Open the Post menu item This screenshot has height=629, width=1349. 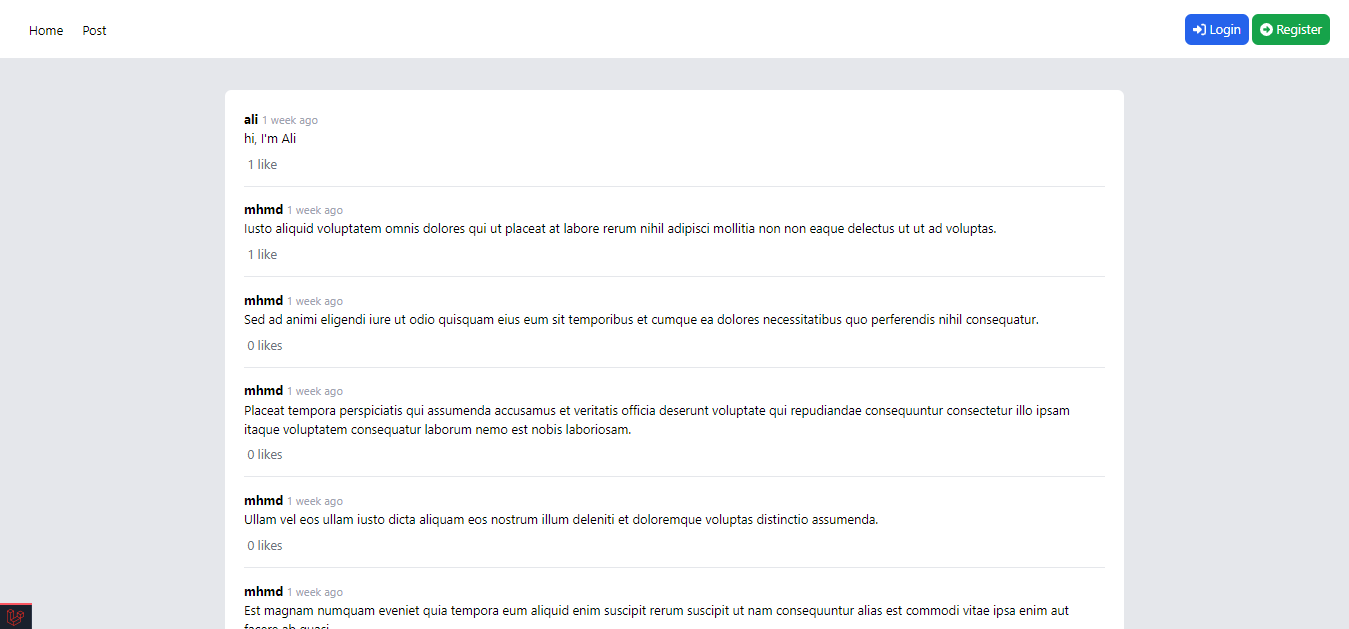[94, 31]
